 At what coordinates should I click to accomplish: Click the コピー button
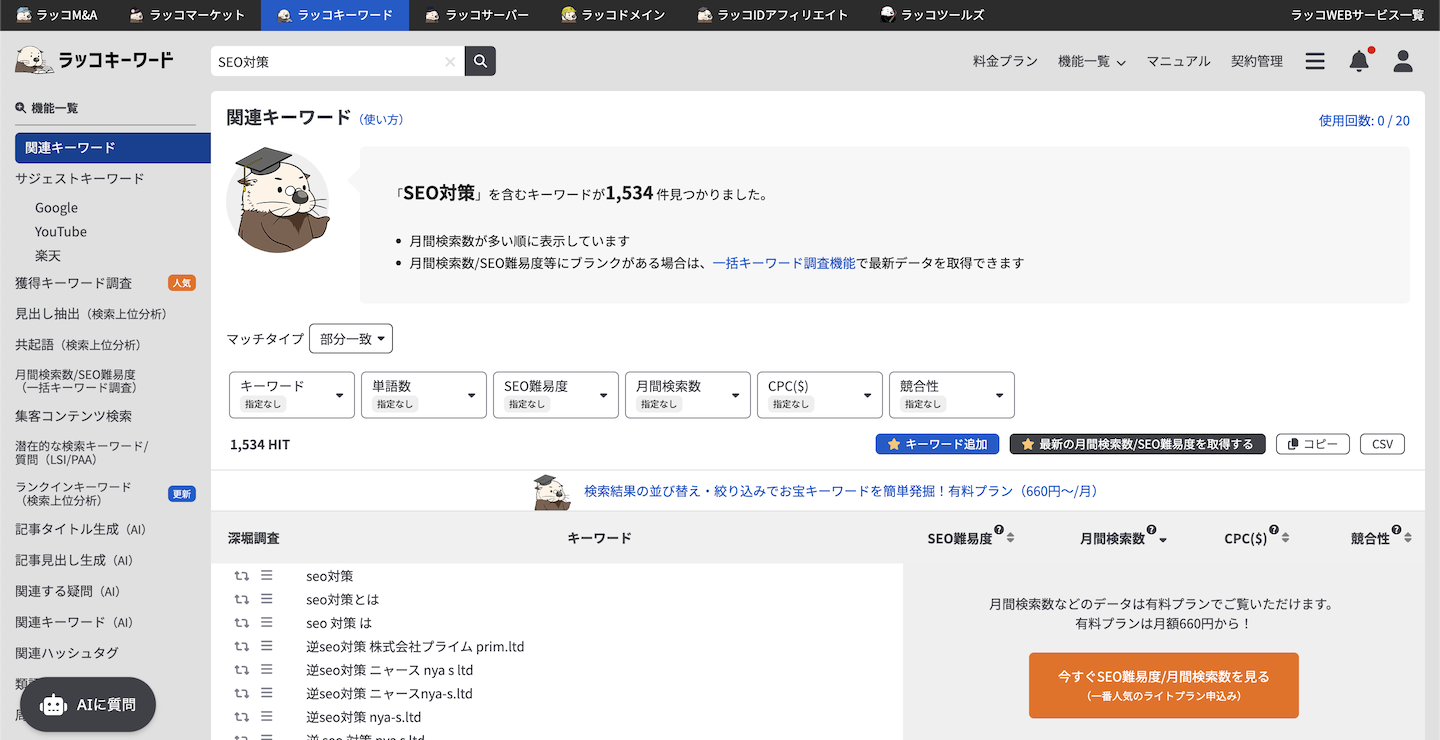[x=1313, y=444]
